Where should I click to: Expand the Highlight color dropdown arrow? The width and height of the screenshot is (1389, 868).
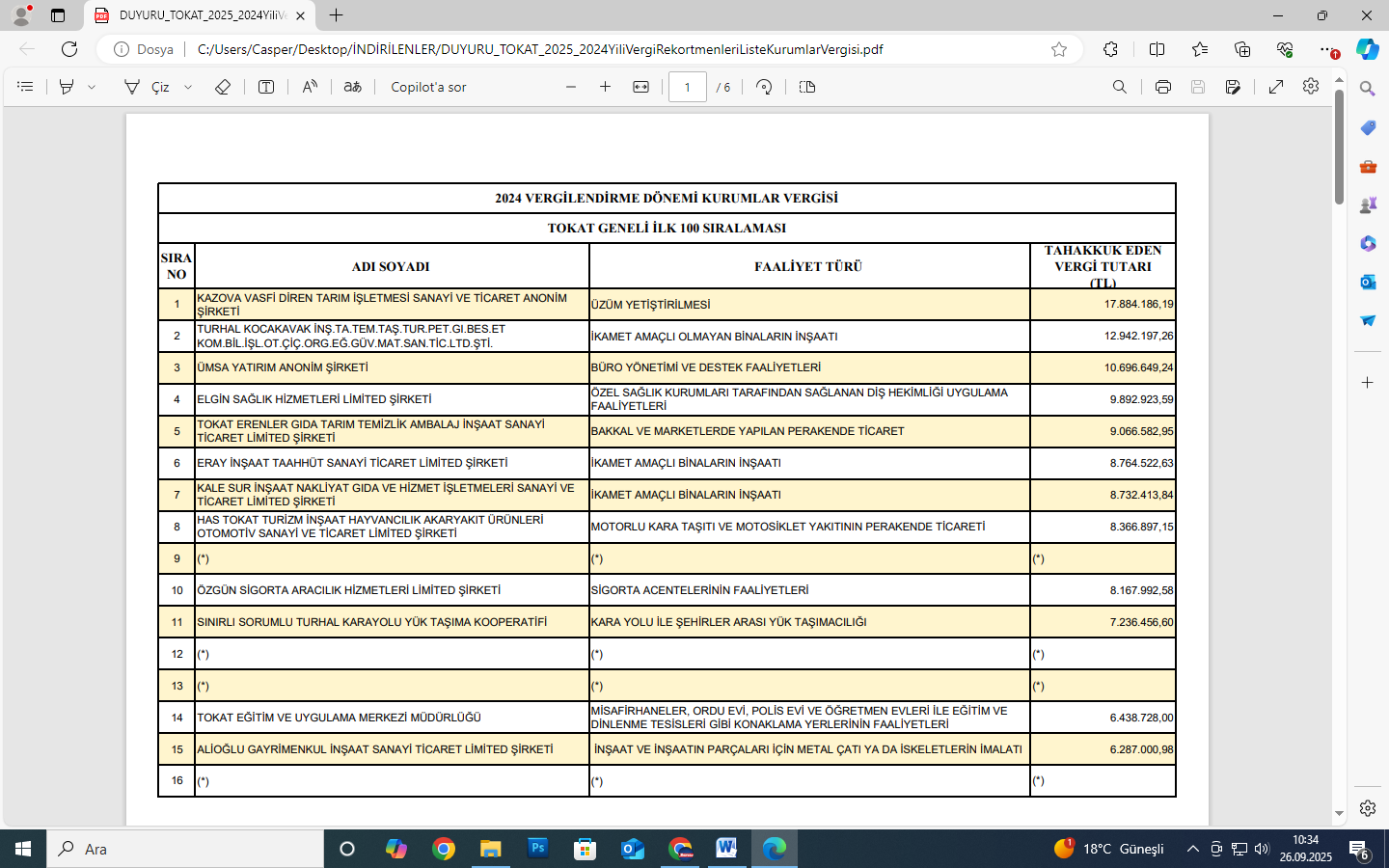point(92,87)
